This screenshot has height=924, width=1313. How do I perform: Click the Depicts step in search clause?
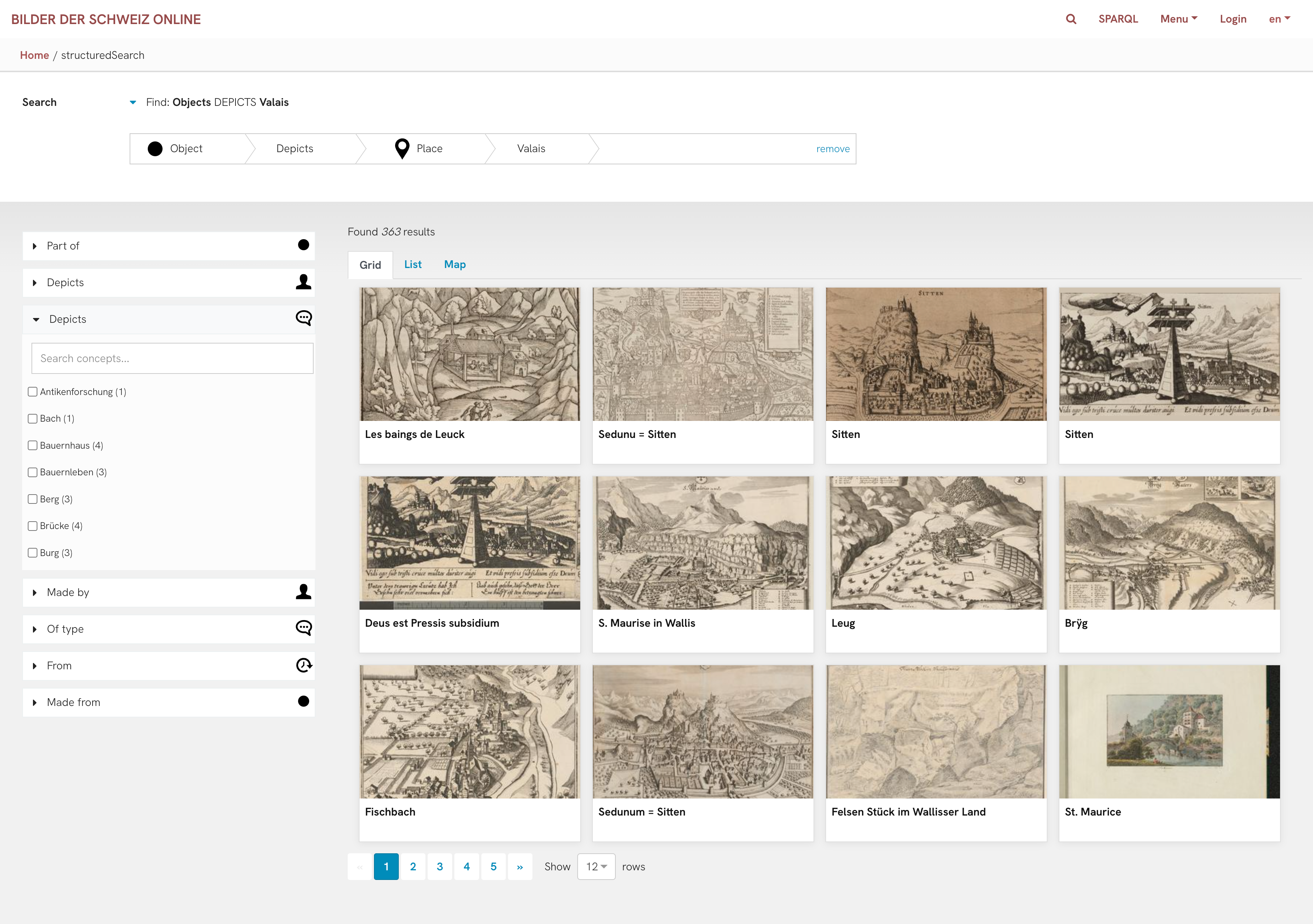tap(294, 149)
